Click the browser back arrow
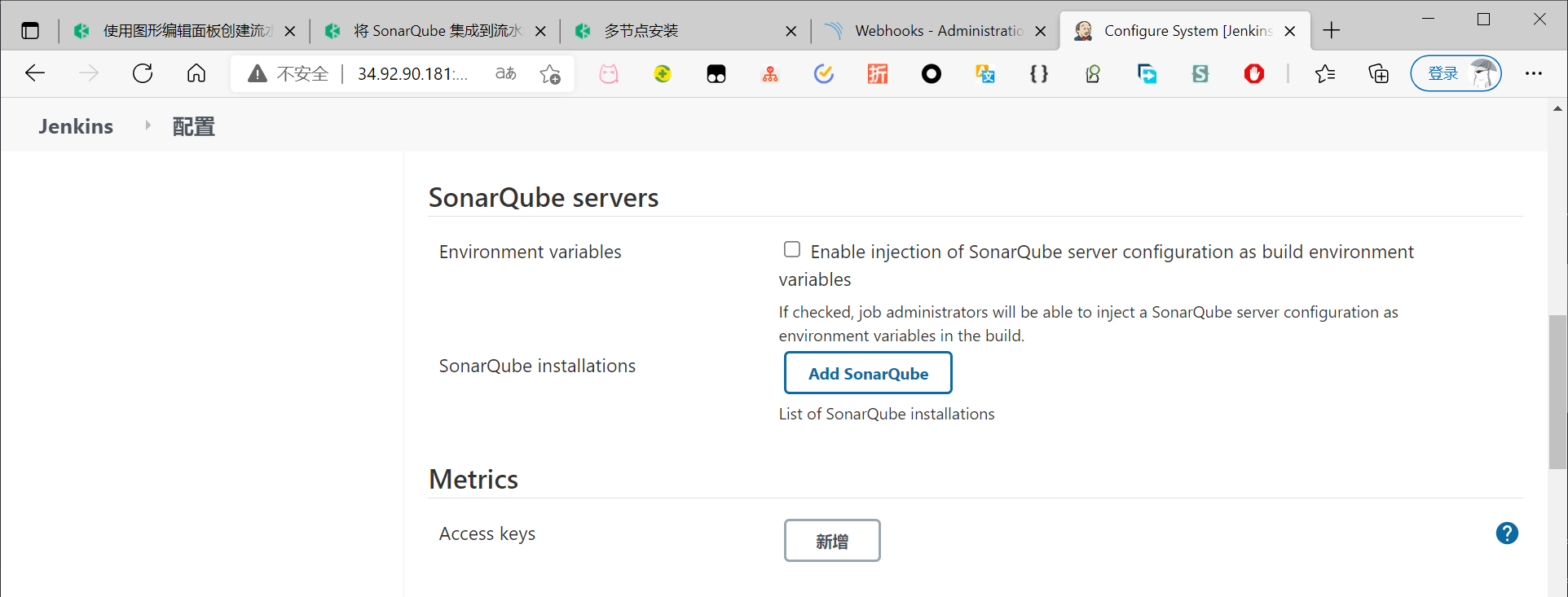The height and width of the screenshot is (597, 1568). point(35,73)
